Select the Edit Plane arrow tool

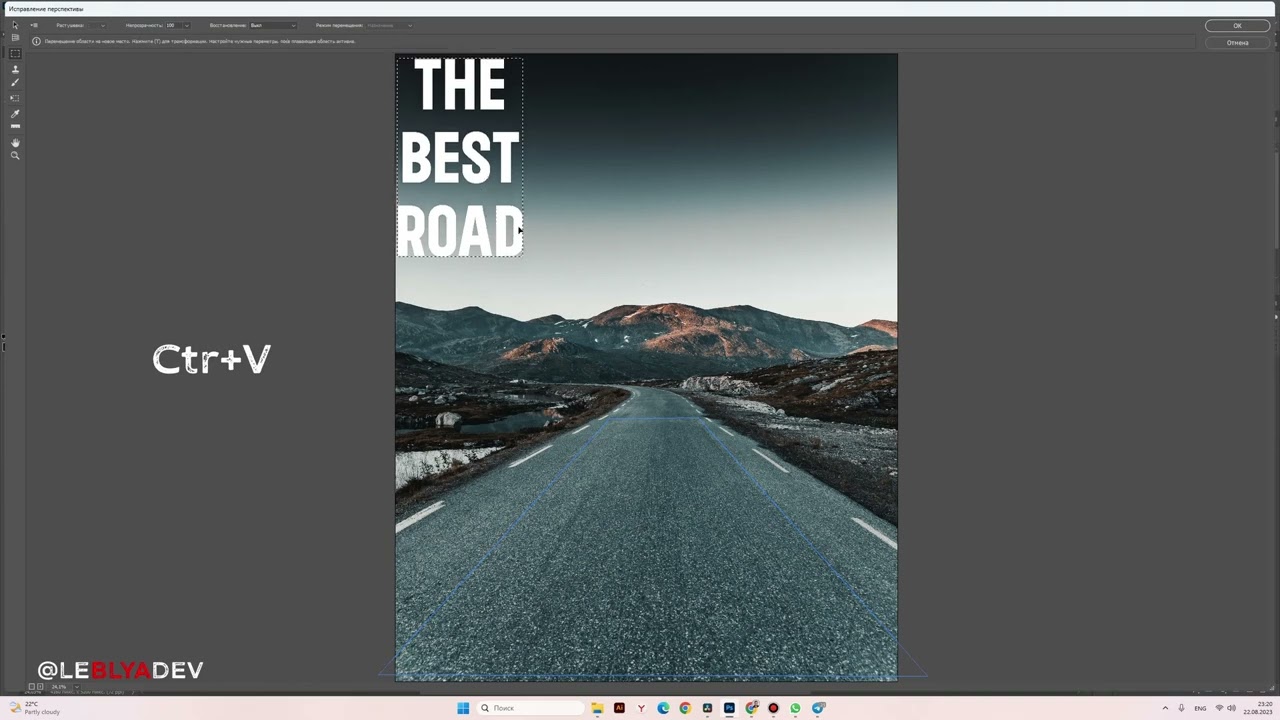(x=15, y=25)
